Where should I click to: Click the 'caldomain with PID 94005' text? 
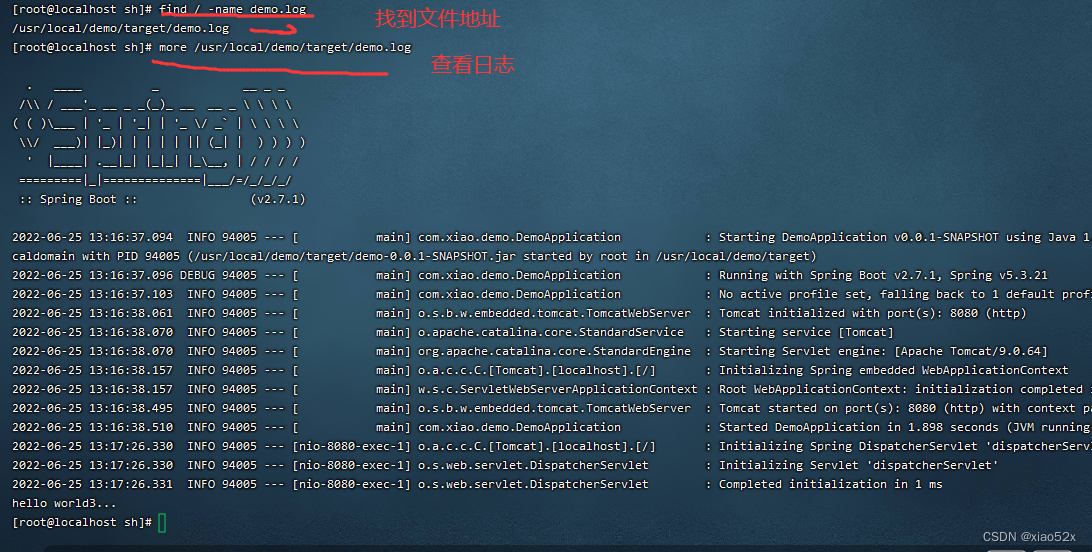[96, 256]
